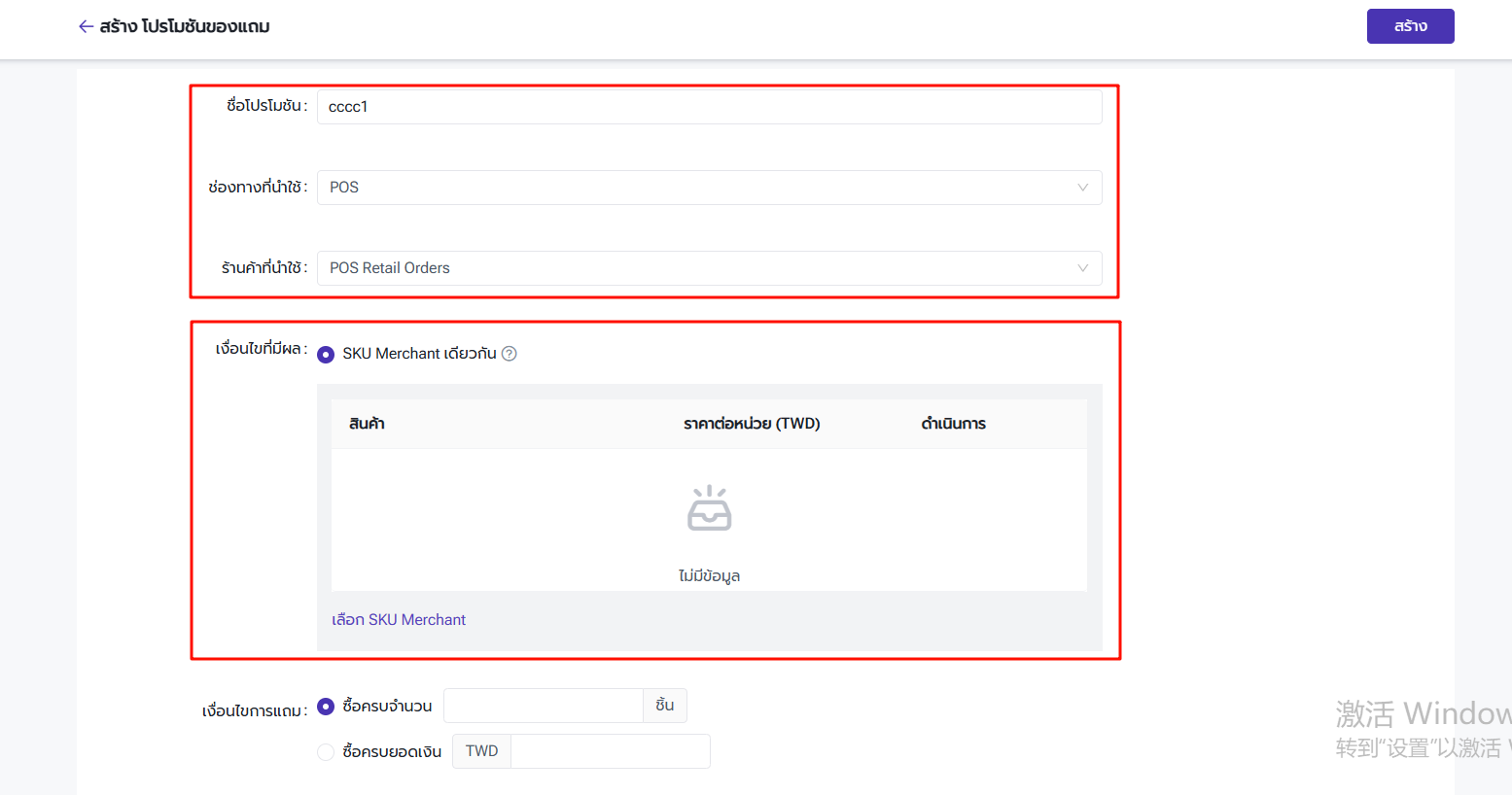This screenshot has width=1512, height=795.
Task: Choose the ซื้อครบยอดเงิน radio option
Action: click(x=326, y=752)
